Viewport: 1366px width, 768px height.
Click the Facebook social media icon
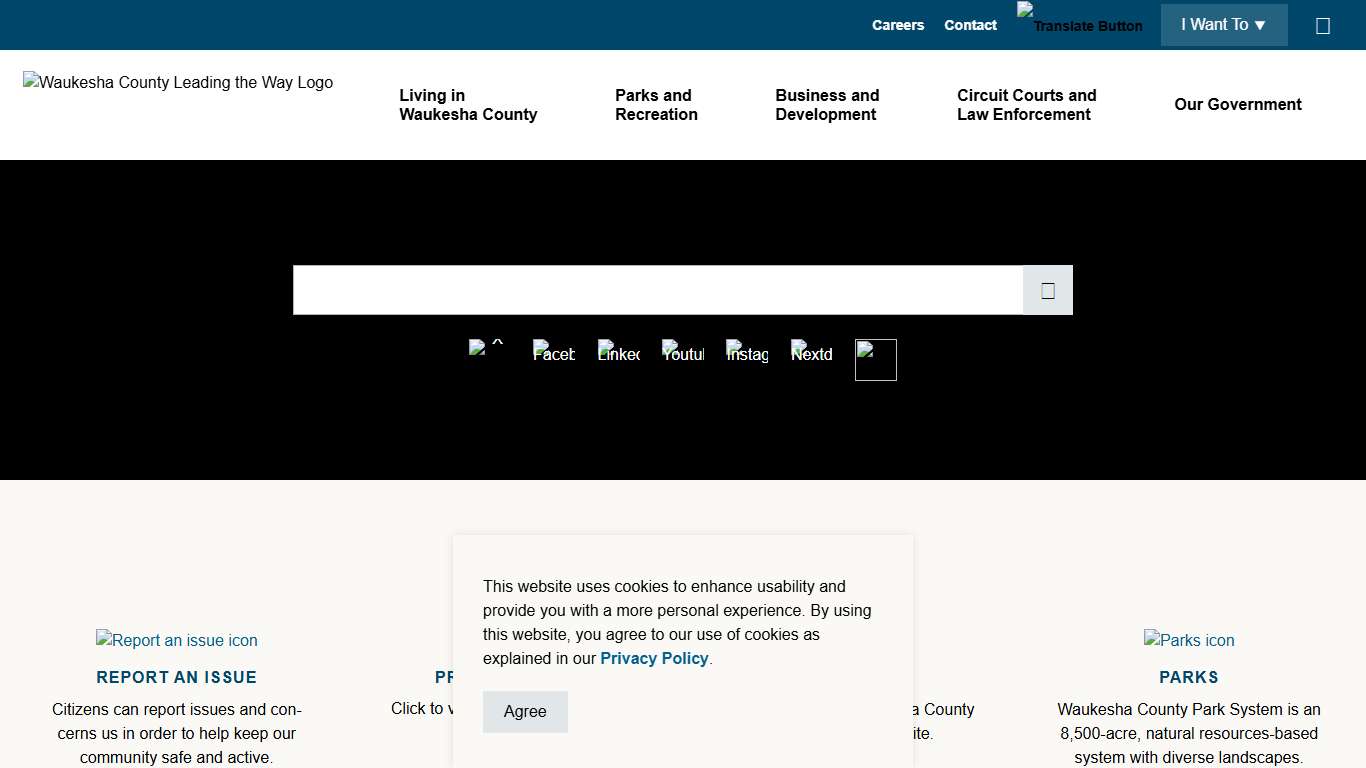[x=554, y=353]
